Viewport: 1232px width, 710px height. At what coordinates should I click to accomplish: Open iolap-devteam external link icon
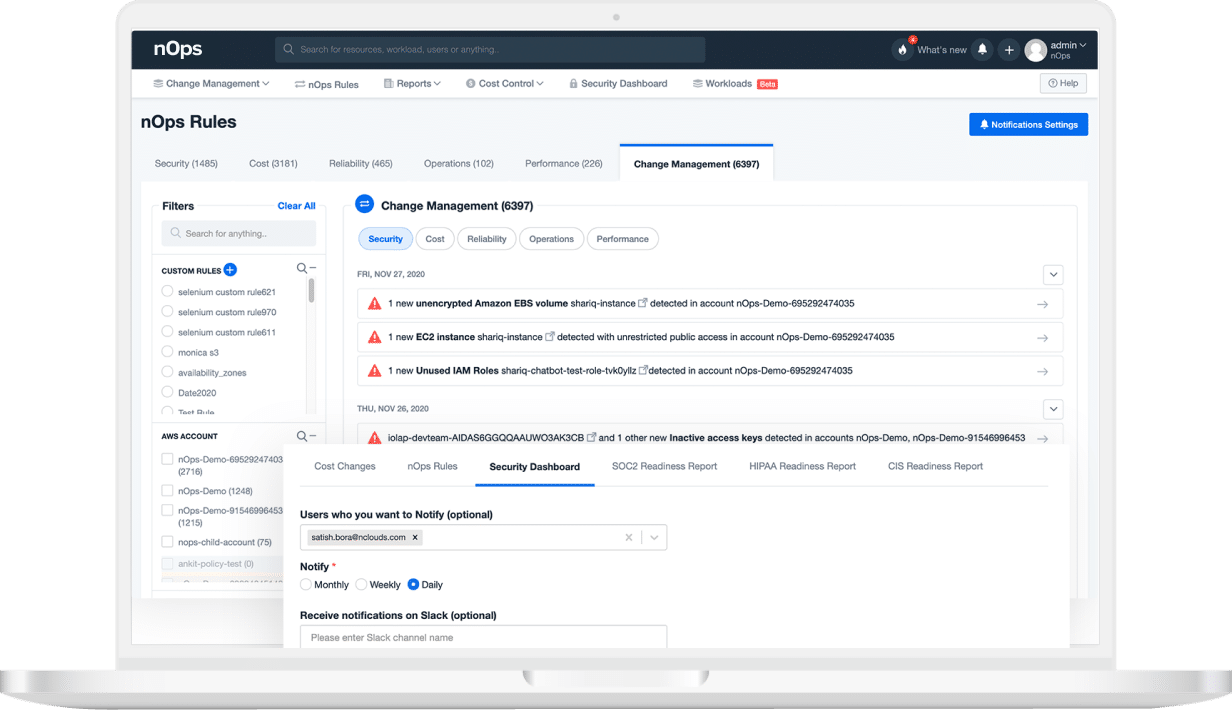click(591, 437)
